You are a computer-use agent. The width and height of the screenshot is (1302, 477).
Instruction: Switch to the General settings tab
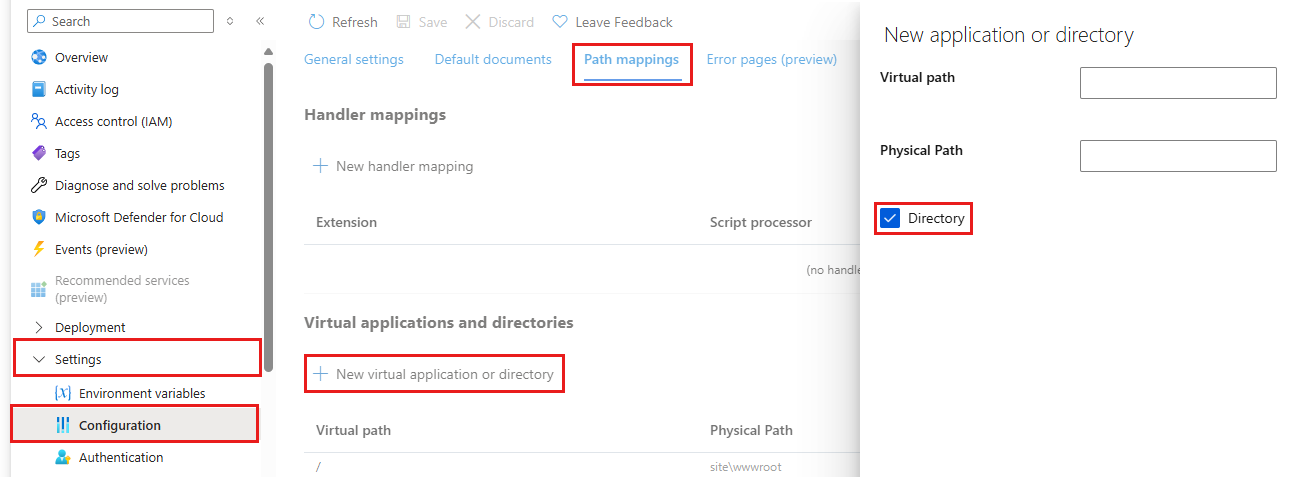coord(354,59)
